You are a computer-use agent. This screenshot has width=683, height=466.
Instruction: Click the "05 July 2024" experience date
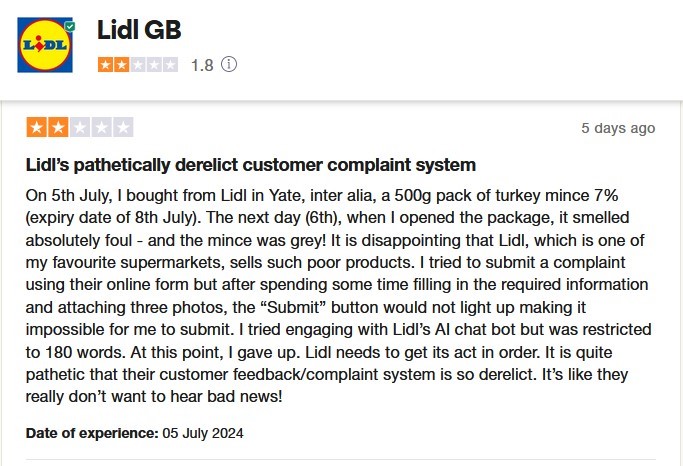(x=203, y=434)
